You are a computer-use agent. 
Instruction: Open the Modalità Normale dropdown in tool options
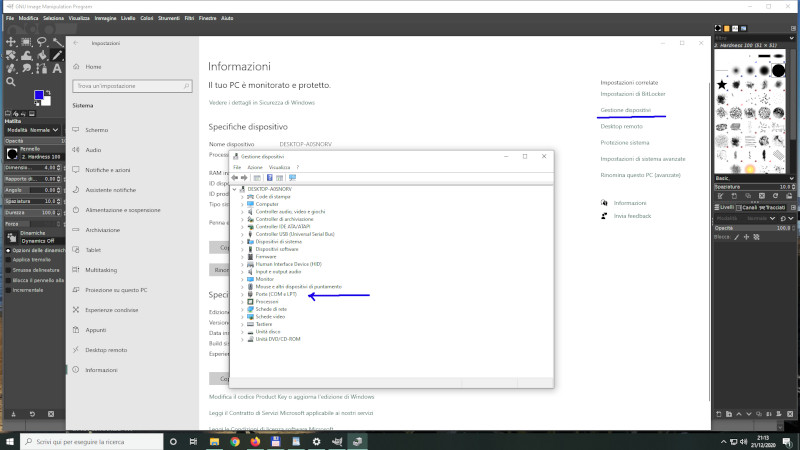[x=33, y=130]
